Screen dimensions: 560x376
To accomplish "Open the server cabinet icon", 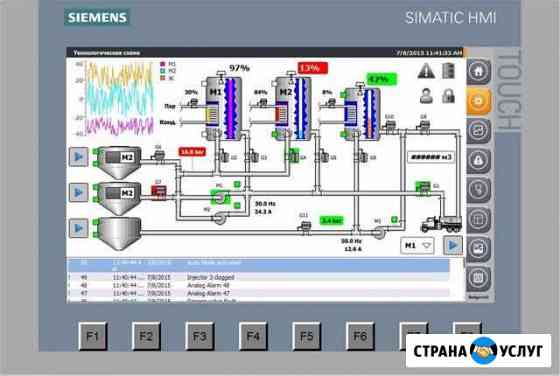I will pyautogui.click(x=448, y=71).
